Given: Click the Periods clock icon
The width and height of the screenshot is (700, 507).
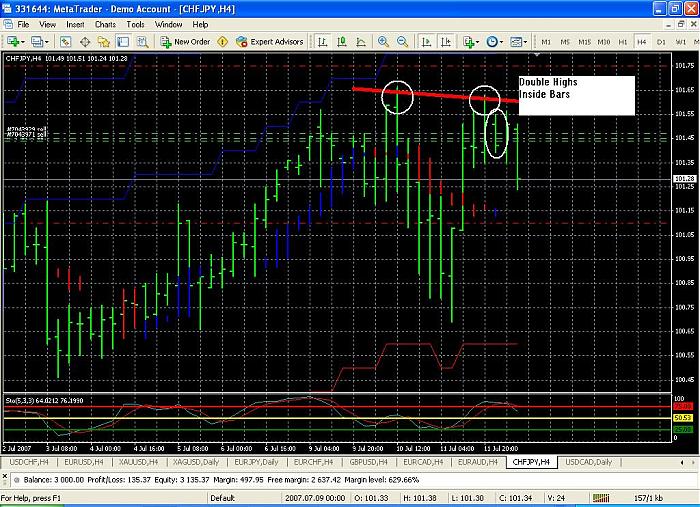Looking at the screenshot, I should click(492, 42).
